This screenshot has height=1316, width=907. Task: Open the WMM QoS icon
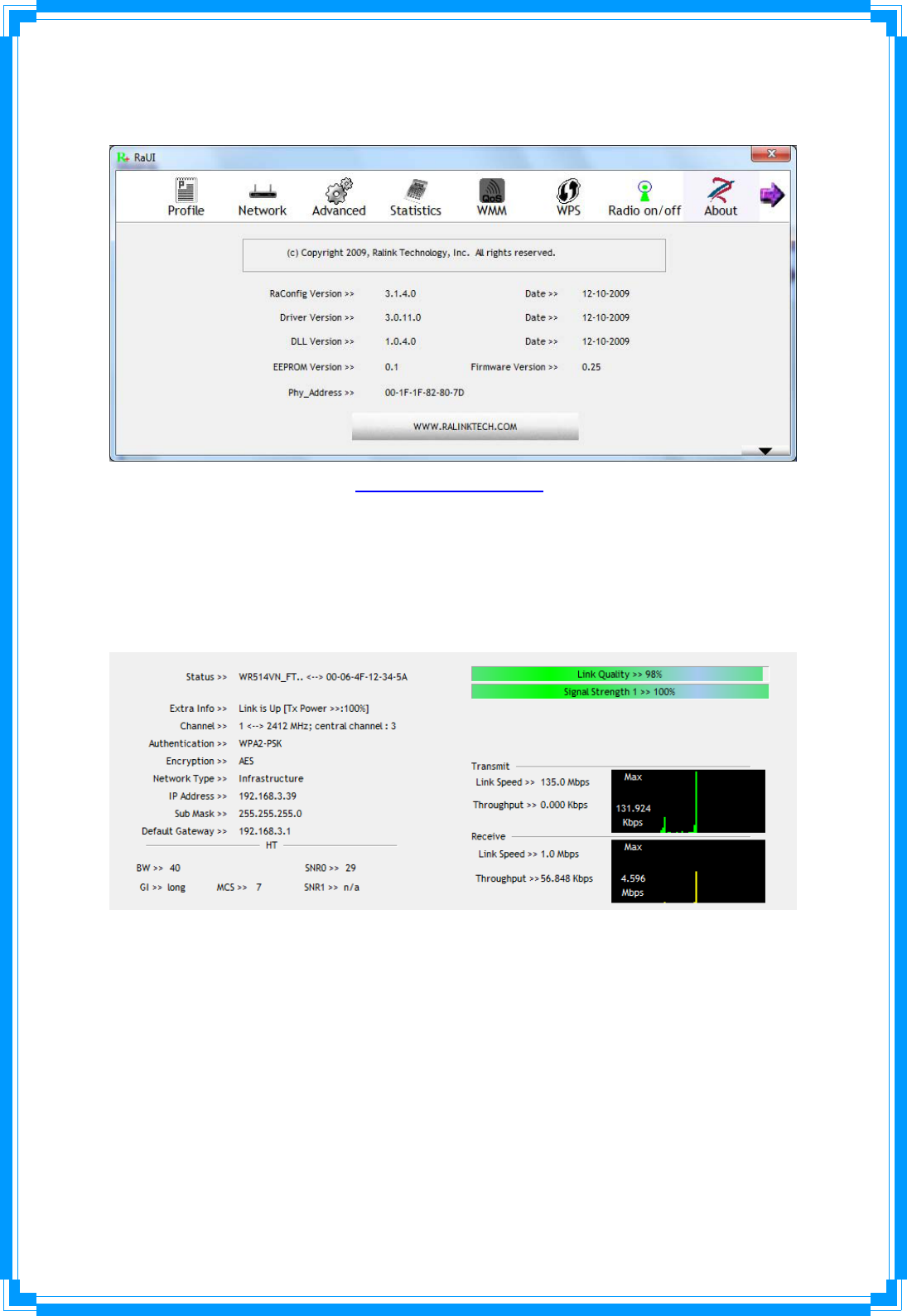pos(492,191)
